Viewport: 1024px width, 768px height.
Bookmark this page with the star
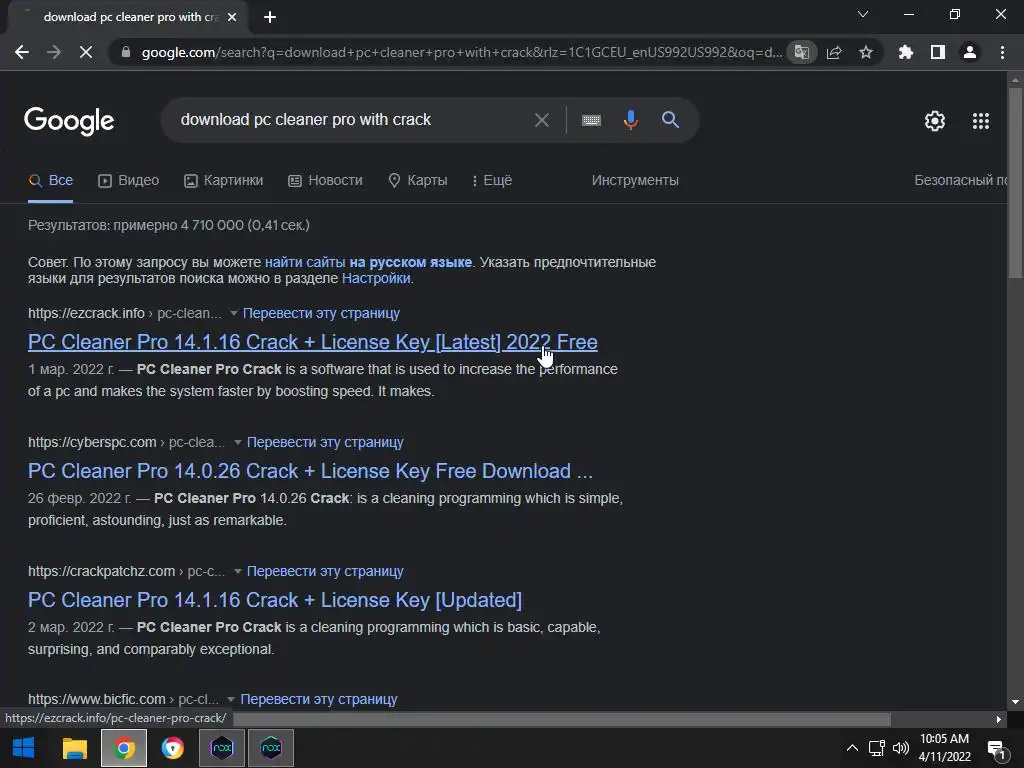(866, 52)
